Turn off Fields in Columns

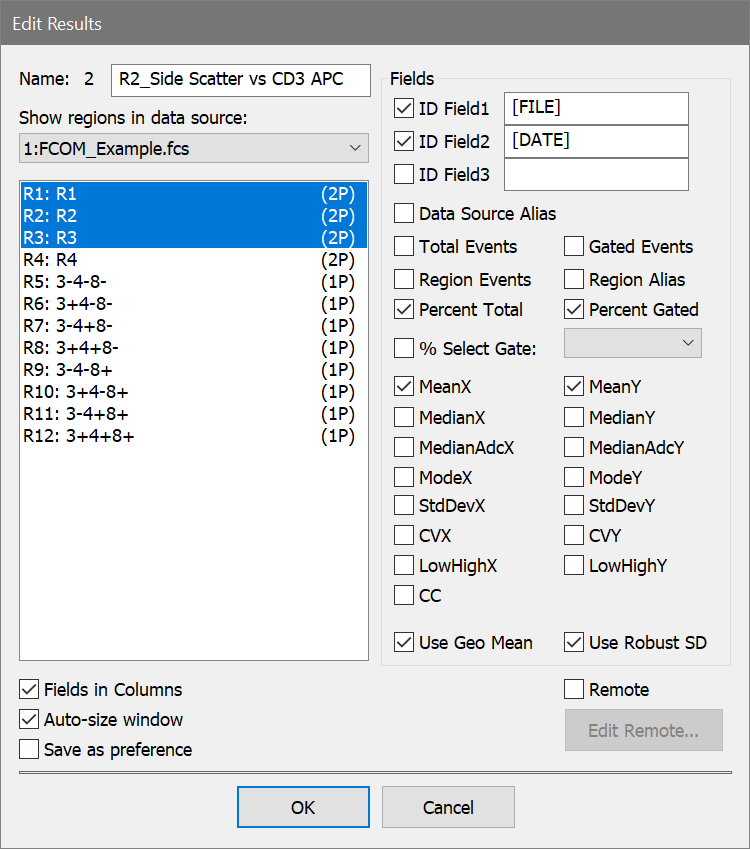29,690
